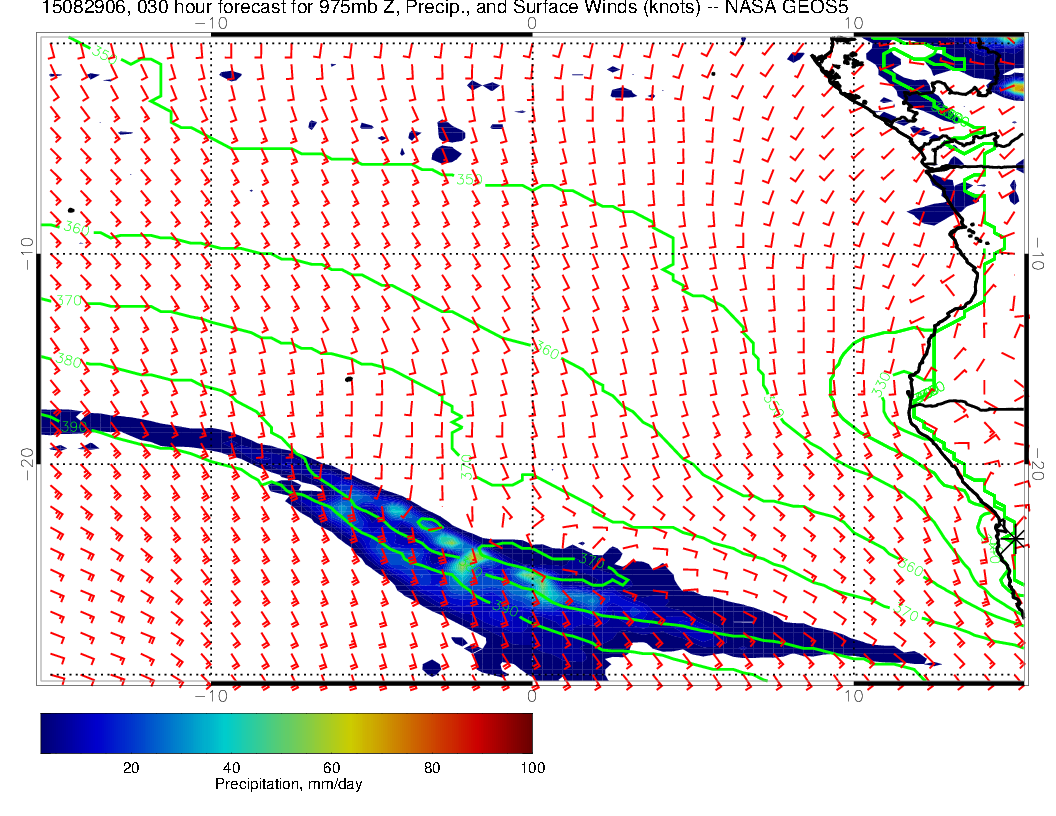Click the 10 longitude label on the bottom axis
Viewport: 1056px width, 816px height.
tap(852, 697)
